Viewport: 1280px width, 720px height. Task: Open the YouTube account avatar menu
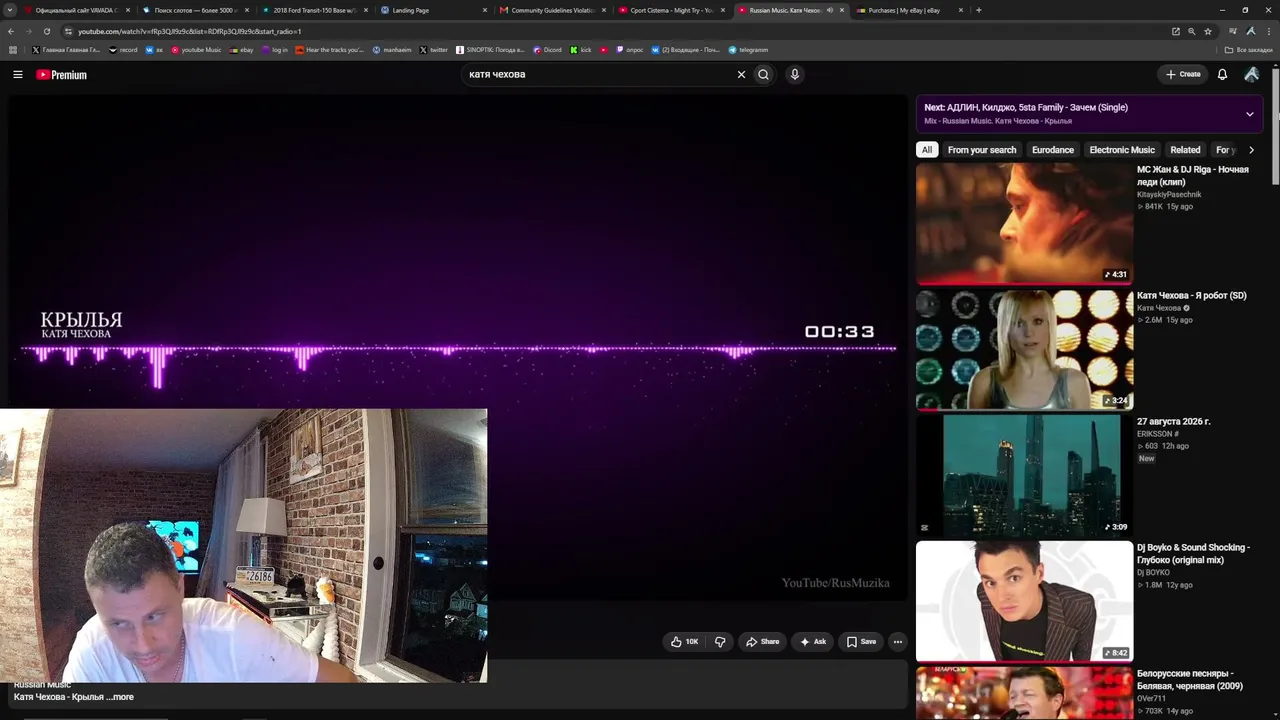[1251, 74]
